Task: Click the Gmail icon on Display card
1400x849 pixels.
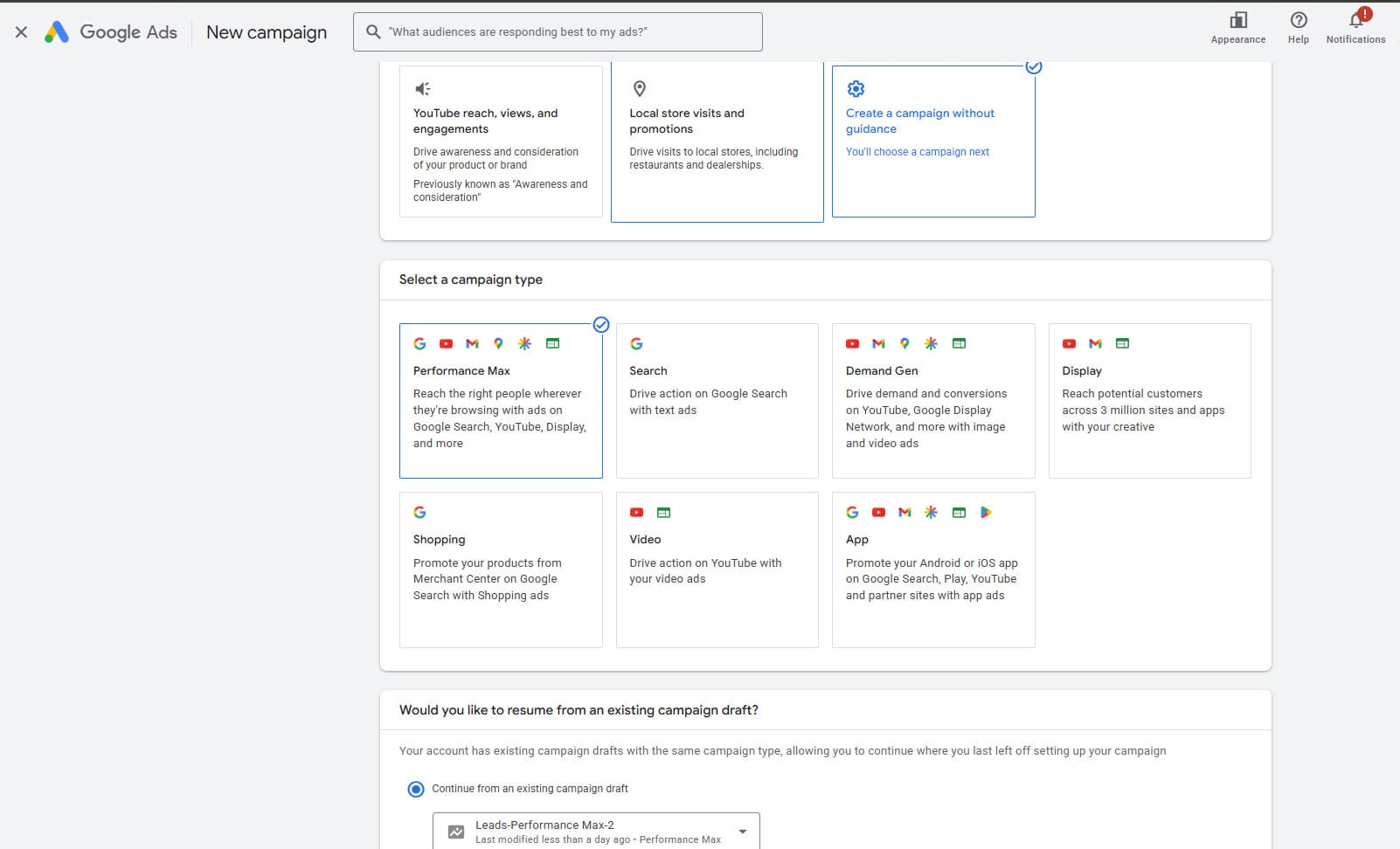Action: 1095,343
